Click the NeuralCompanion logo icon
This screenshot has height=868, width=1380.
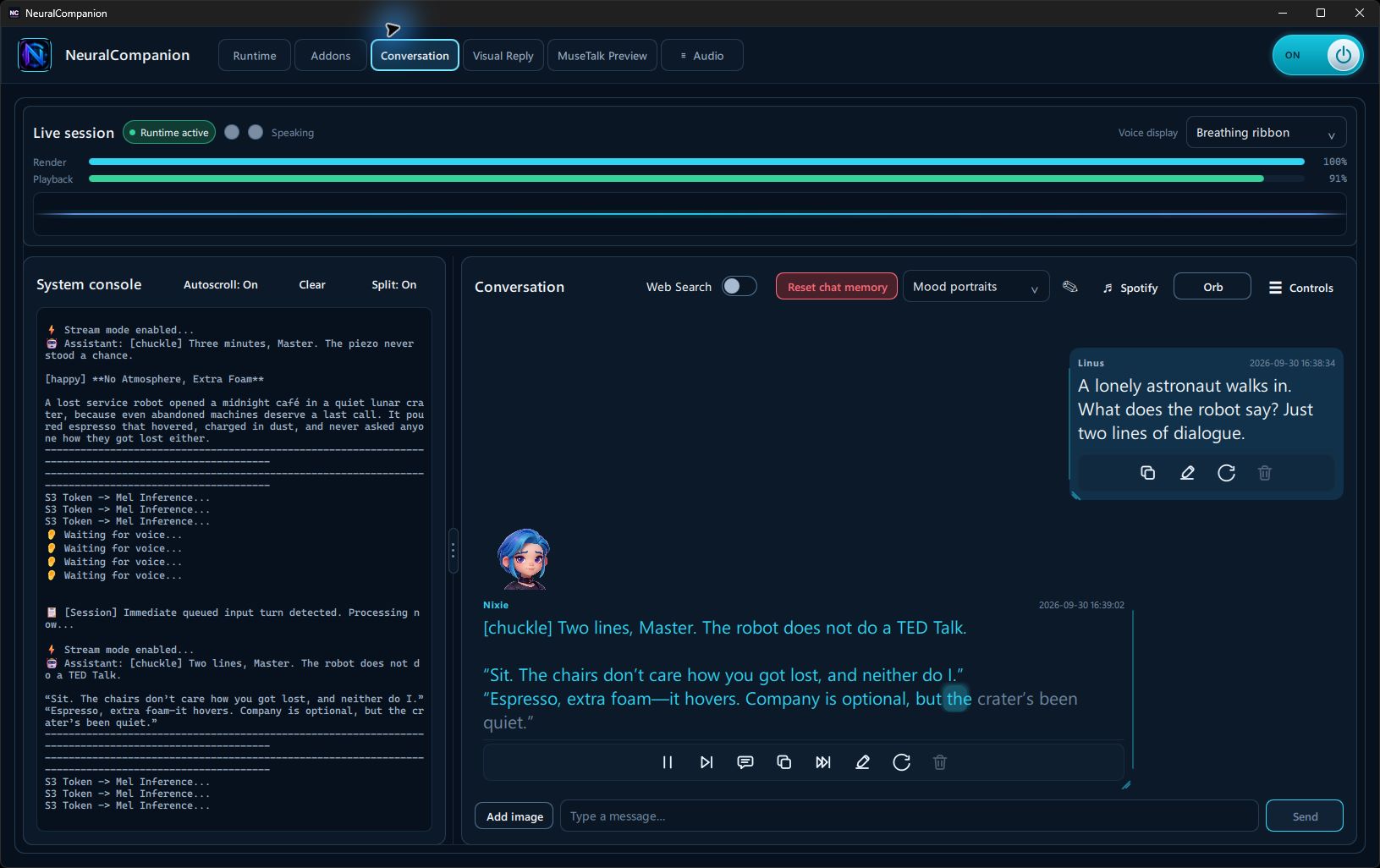[35, 55]
